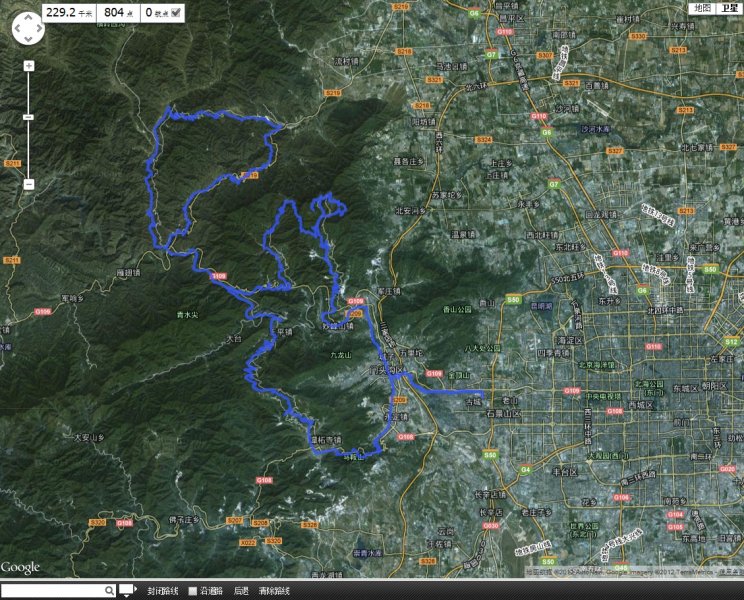Click the Google logo on the map
Screen dimensions: 744x600
click(x=20, y=568)
